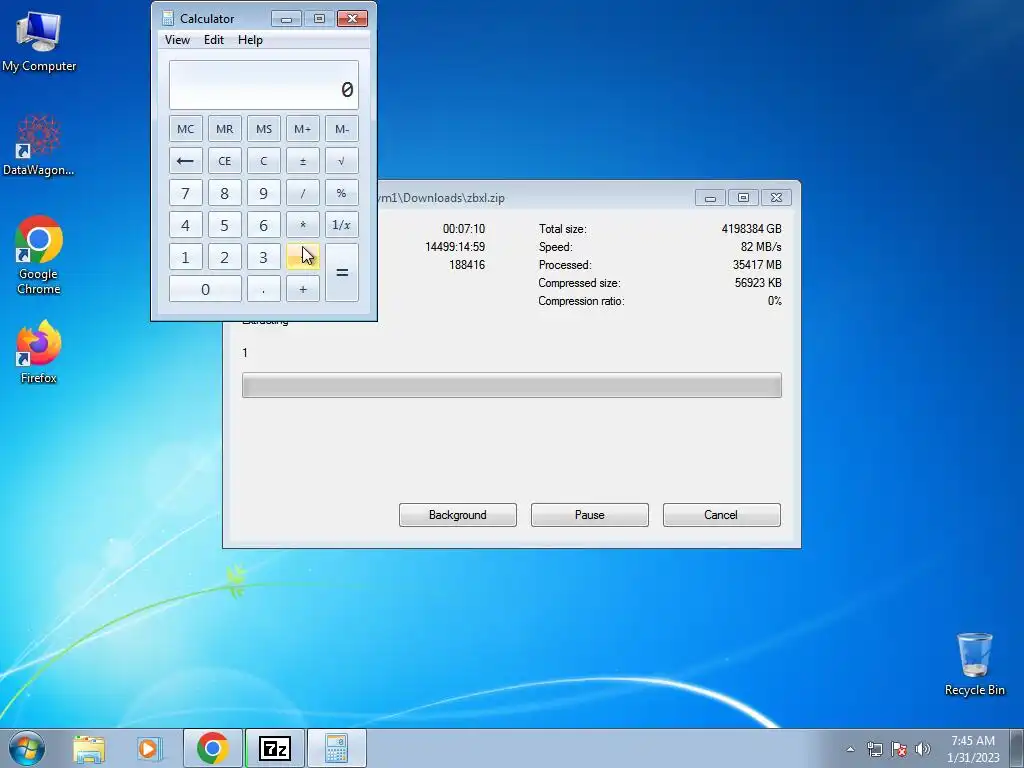
Task: Switch to Calculator taskbar button
Action: [337, 748]
